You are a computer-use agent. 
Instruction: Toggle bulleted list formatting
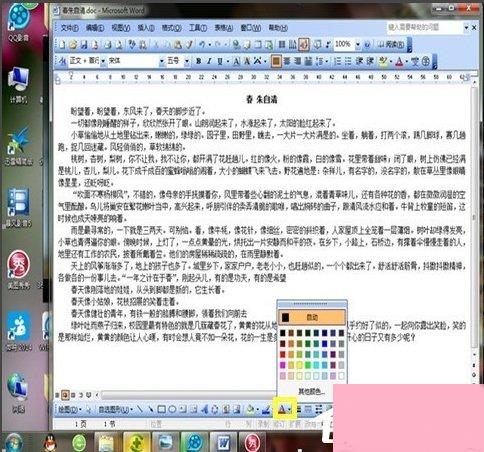tap(348, 61)
